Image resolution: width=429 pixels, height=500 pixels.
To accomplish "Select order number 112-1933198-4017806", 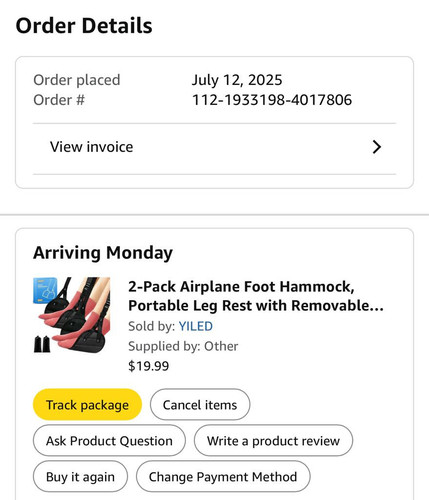I will tap(272, 100).
